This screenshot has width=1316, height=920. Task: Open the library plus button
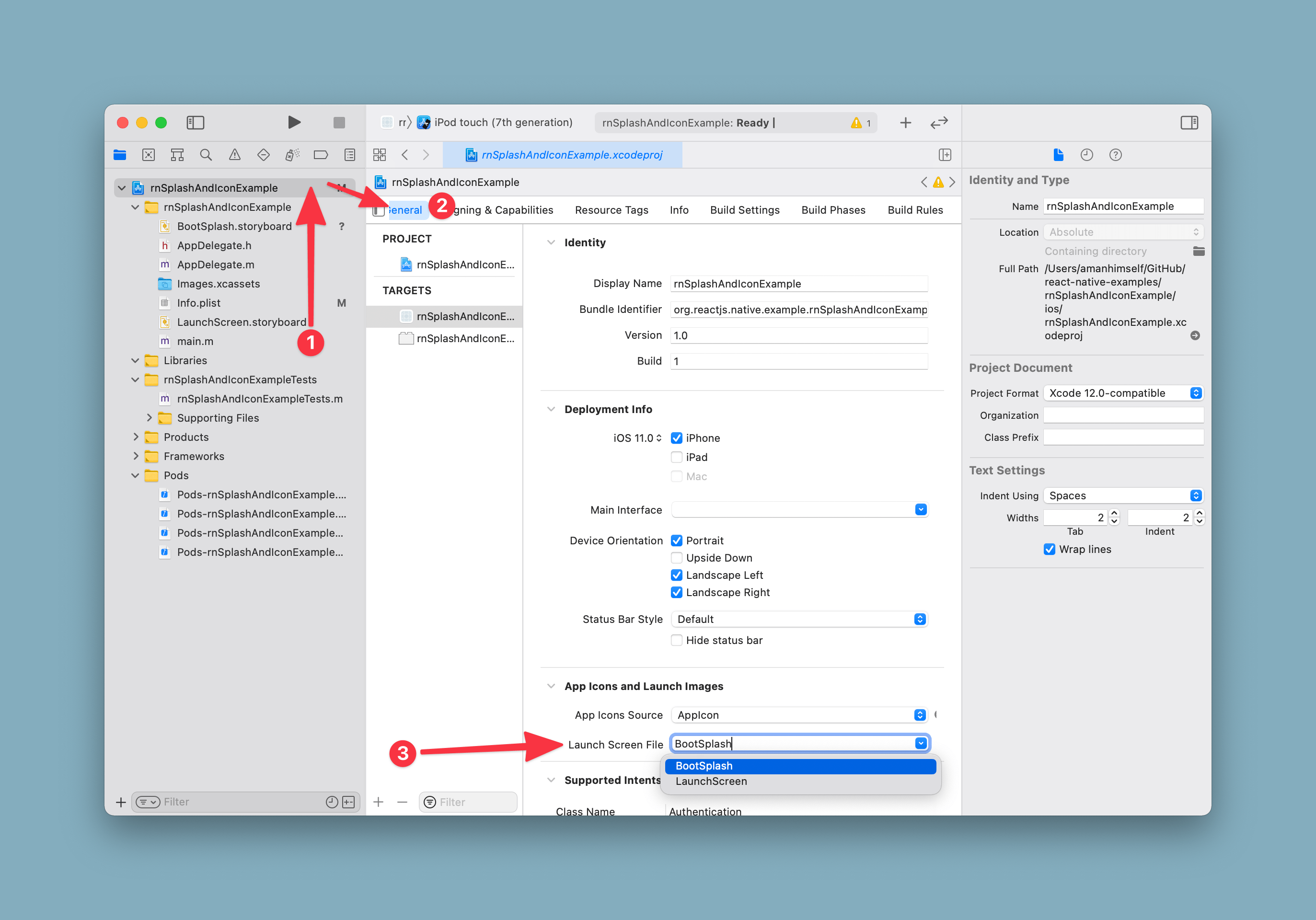click(x=906, y=123)
